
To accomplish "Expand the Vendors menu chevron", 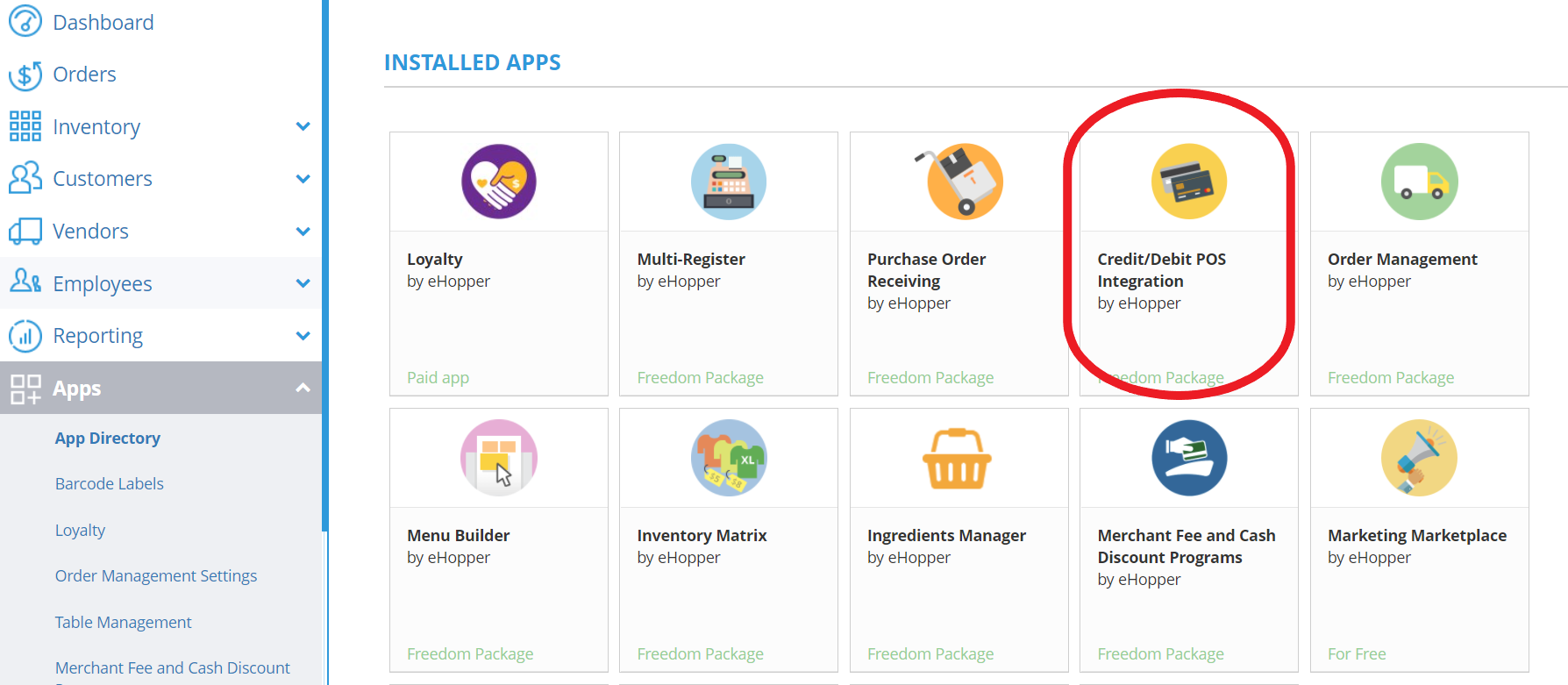I will point(303,232).
